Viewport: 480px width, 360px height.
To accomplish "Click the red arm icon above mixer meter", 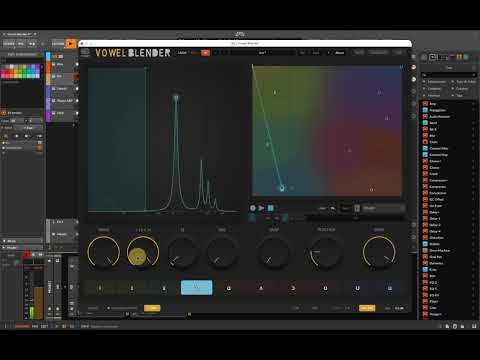I will pos(26,255).
